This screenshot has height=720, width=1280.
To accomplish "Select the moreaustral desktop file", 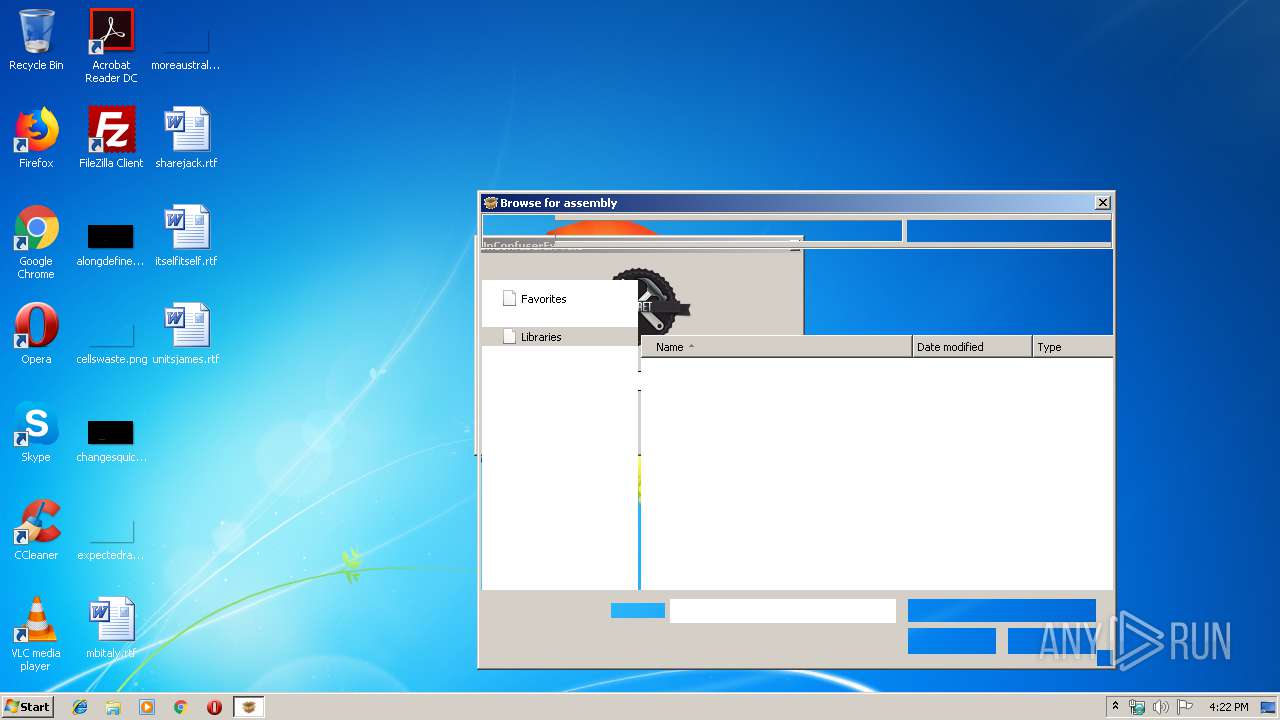I will click(186, 46).
